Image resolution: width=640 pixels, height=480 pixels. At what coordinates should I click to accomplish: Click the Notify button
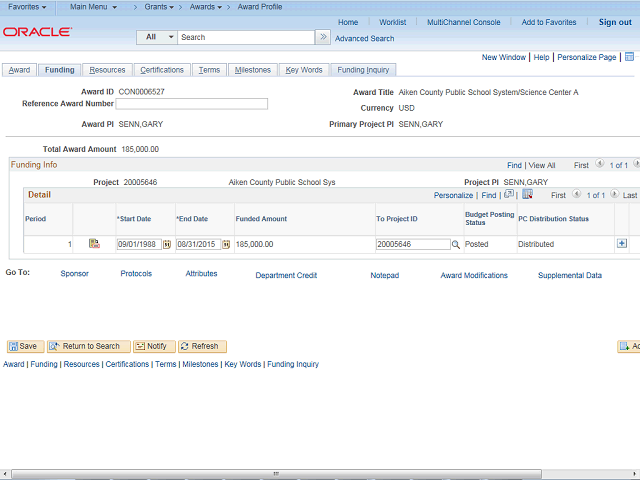(154, 346)
